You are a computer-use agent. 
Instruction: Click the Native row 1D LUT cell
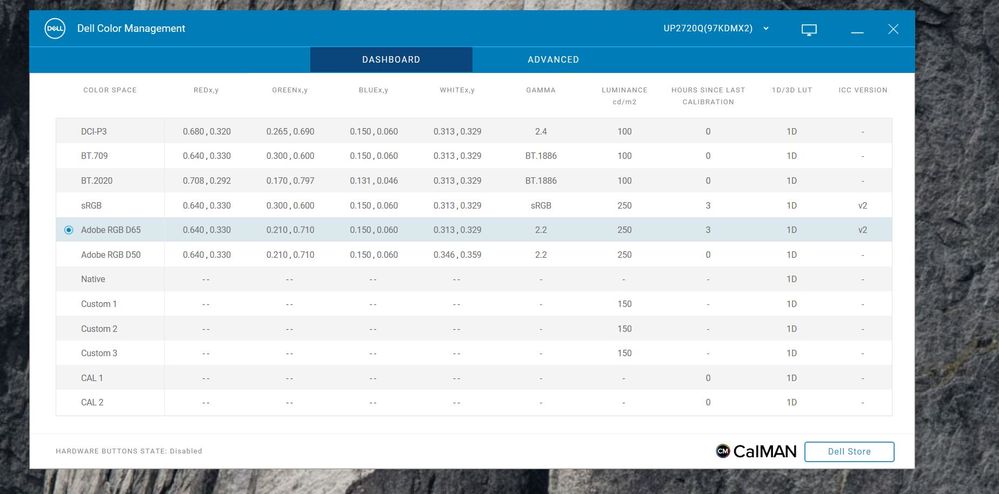791,279
